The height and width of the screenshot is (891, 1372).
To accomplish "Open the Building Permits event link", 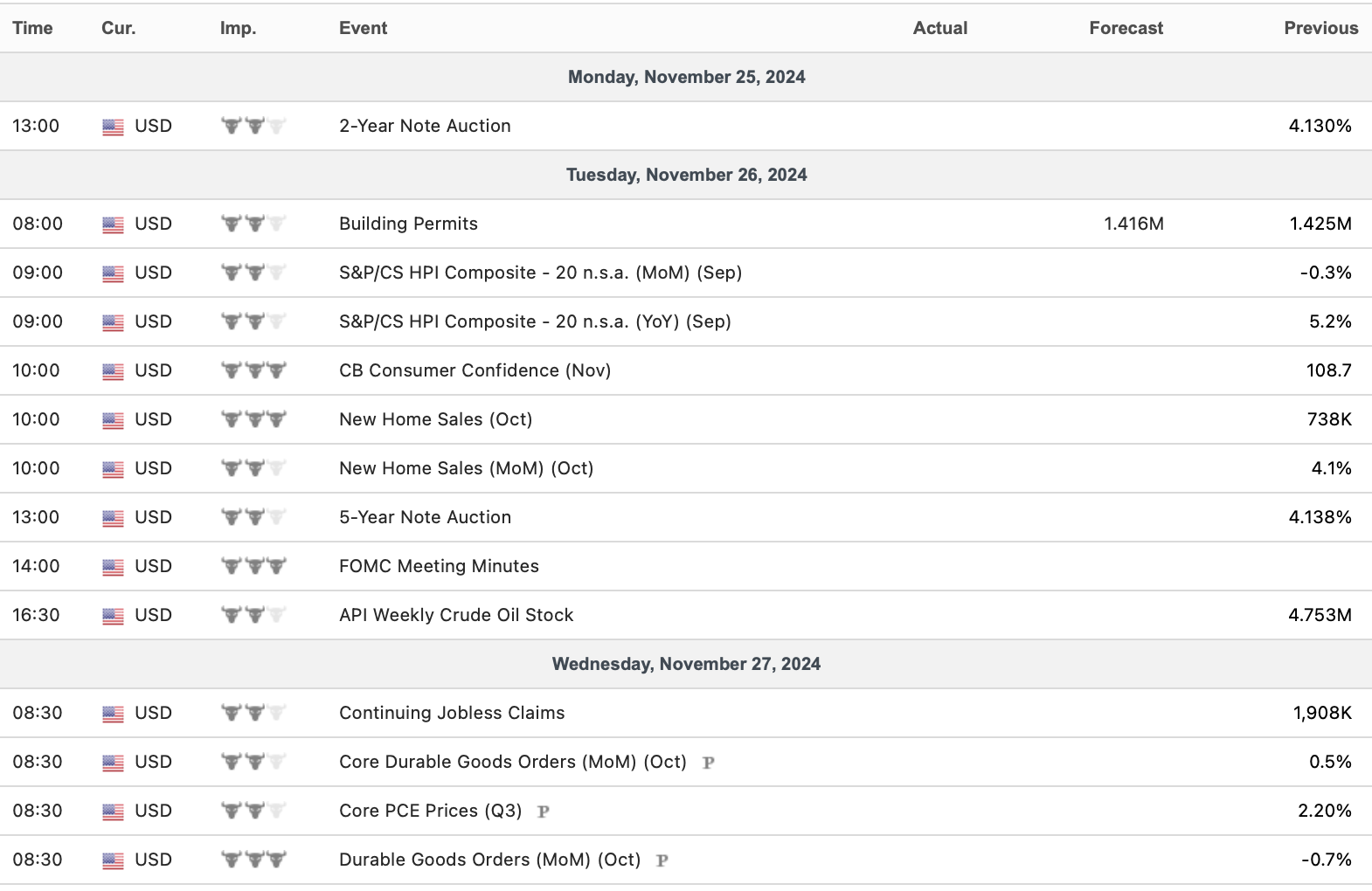I will coord(408,224).
